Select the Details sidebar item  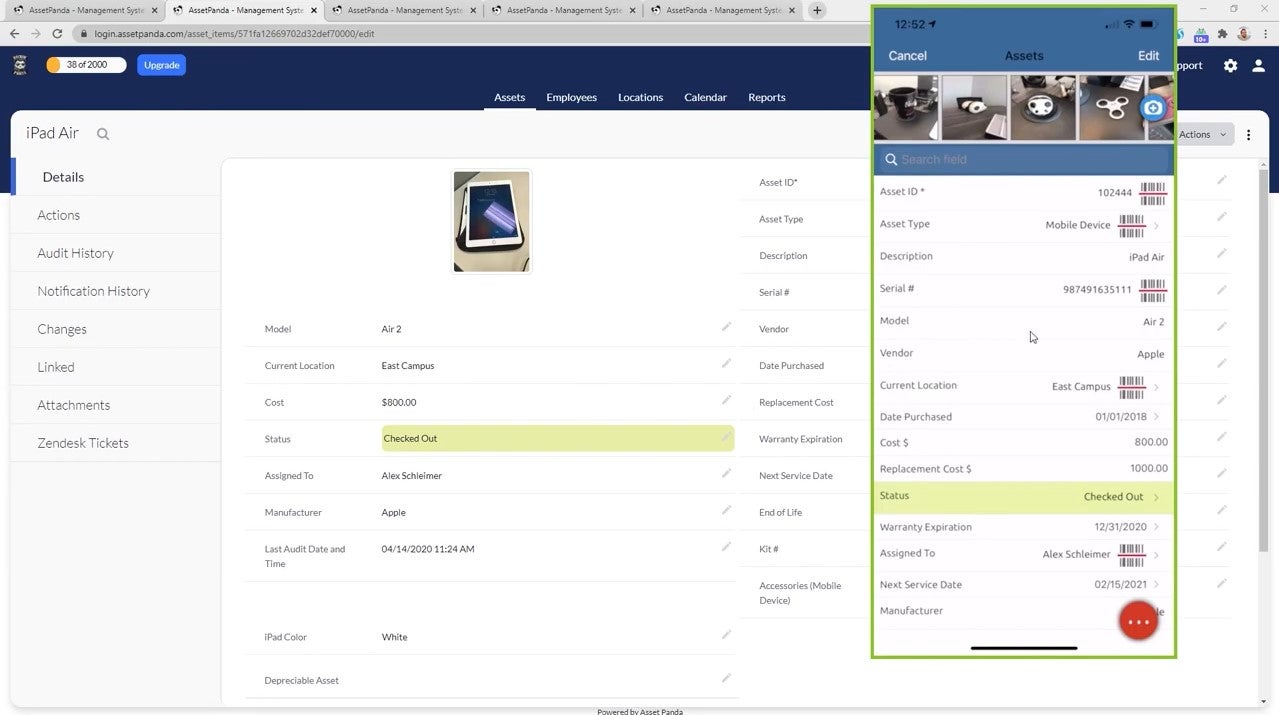tap(115, 177)
